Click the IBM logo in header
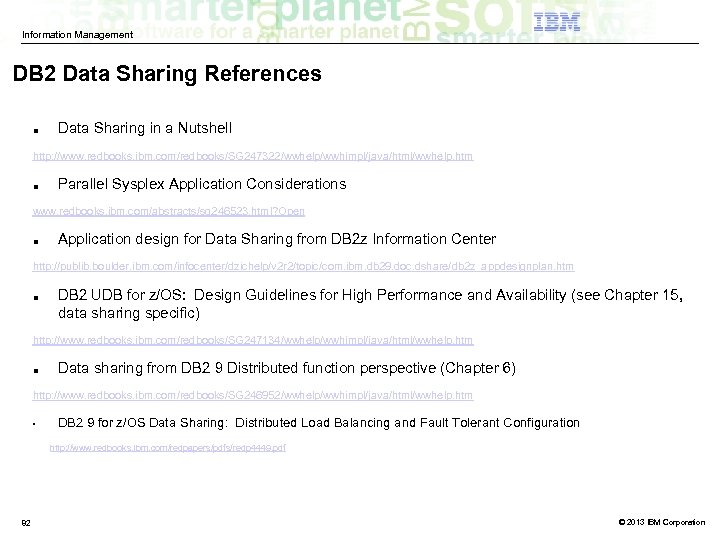 (557, 22)
